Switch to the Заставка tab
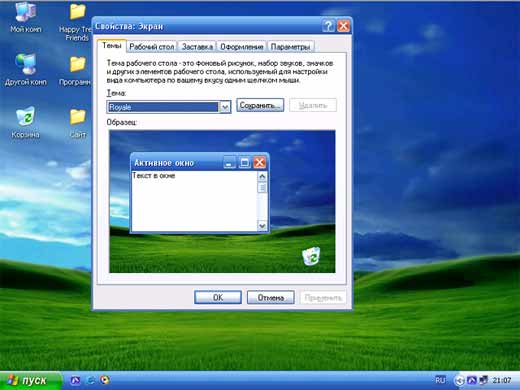This screenshot has height=390, width=520. 197,47
